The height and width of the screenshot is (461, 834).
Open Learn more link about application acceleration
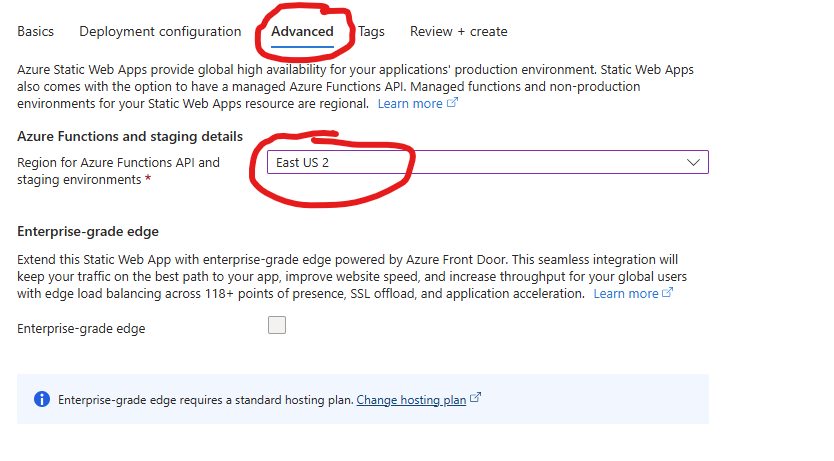coord(625,294)
